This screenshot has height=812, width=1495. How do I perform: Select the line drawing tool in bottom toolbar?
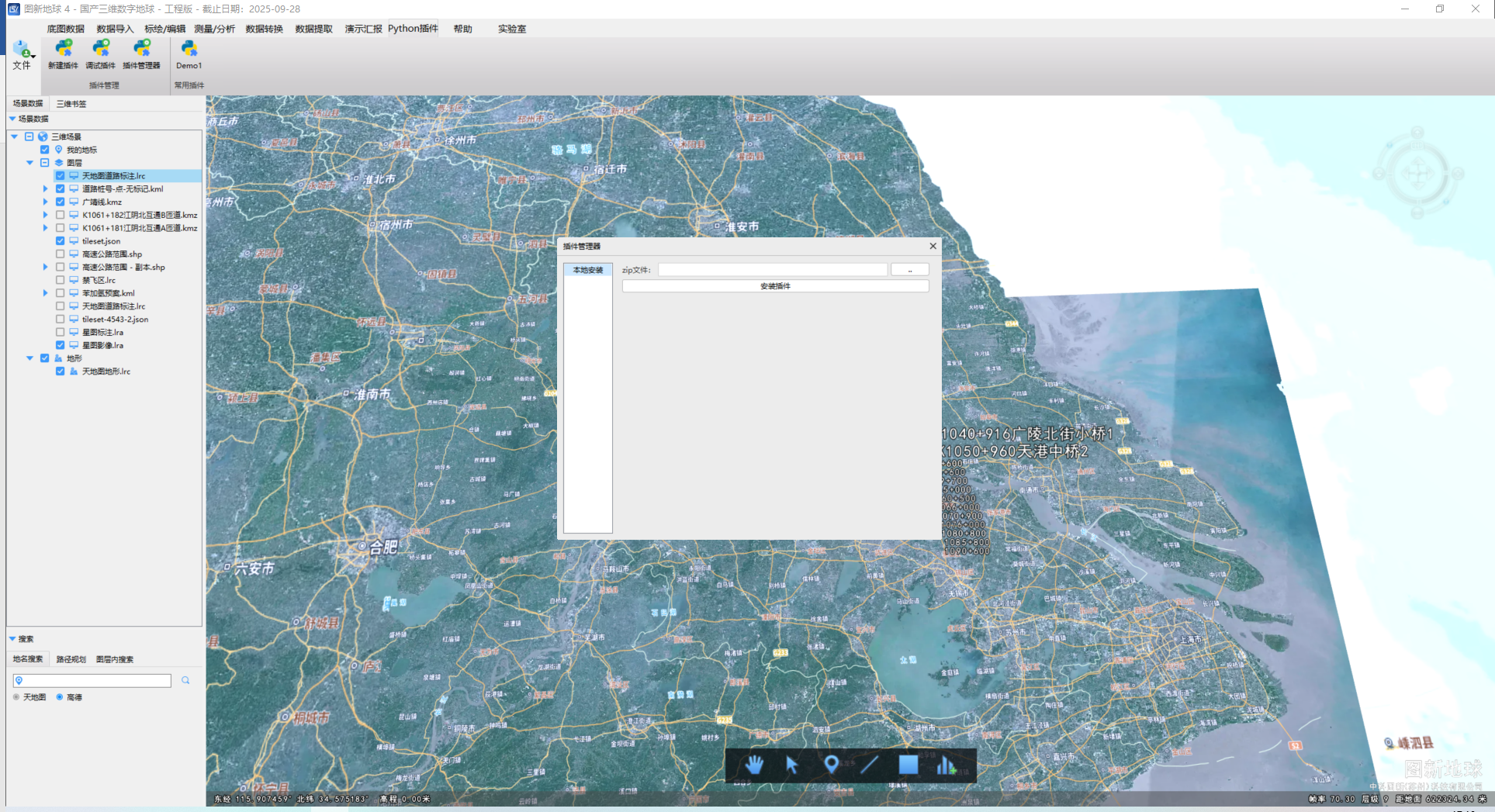coord(869,765)
